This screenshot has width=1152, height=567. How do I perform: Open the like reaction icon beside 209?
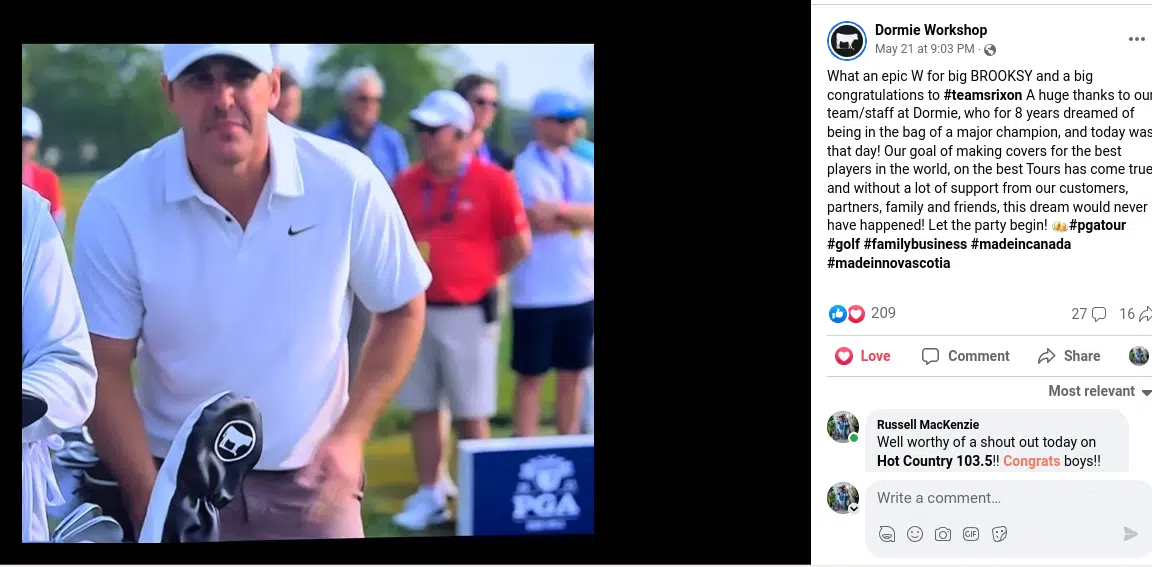tap(838, 314)
